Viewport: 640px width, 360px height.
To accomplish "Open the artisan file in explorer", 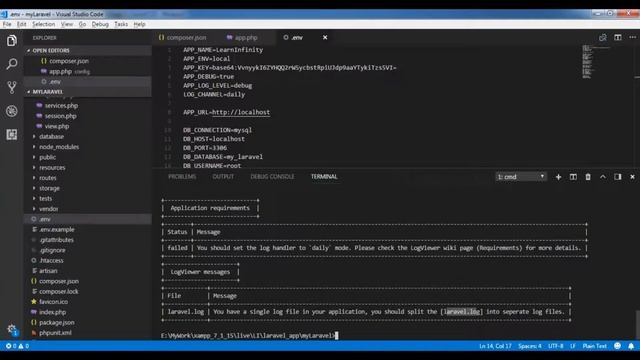I will click(x=48, y=271).
